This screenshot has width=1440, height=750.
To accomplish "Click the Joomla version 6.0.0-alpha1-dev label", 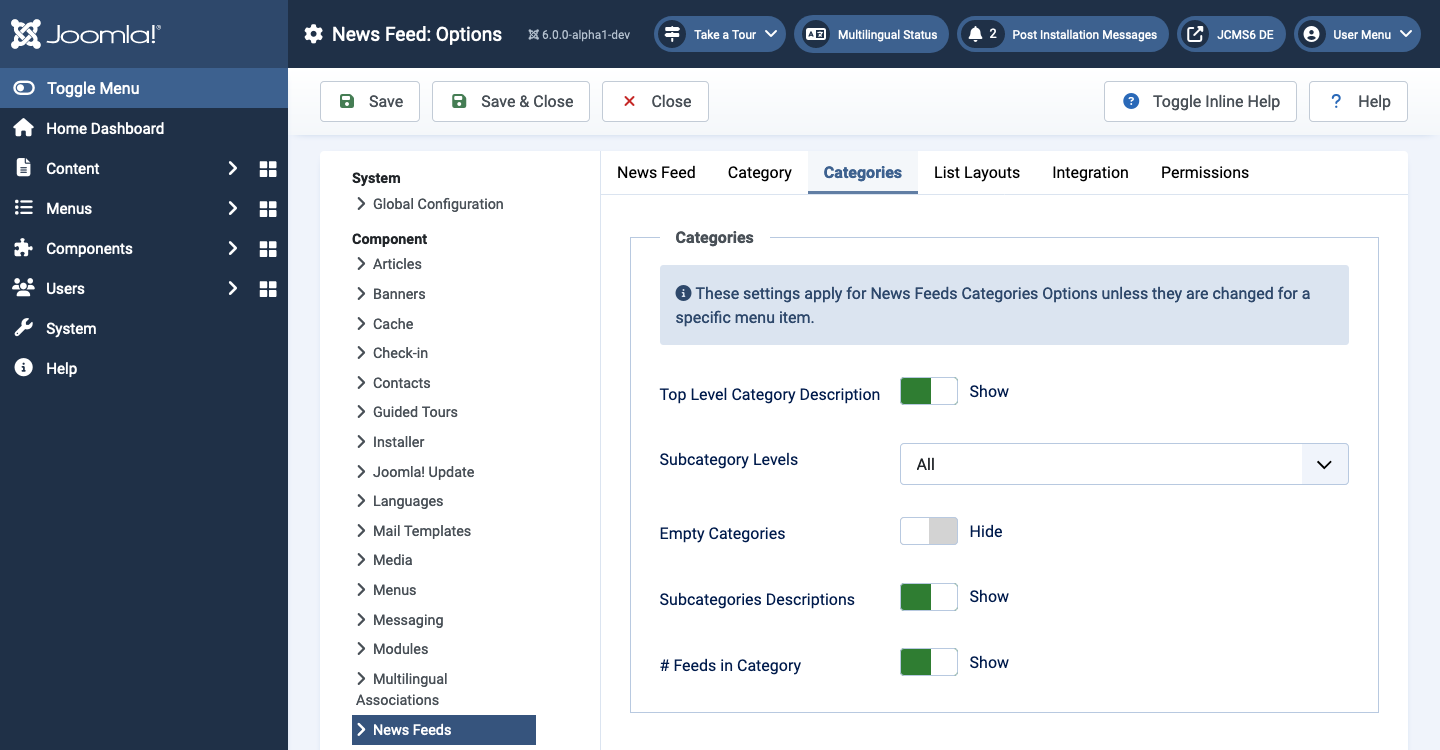I will (x=579, y=35).
